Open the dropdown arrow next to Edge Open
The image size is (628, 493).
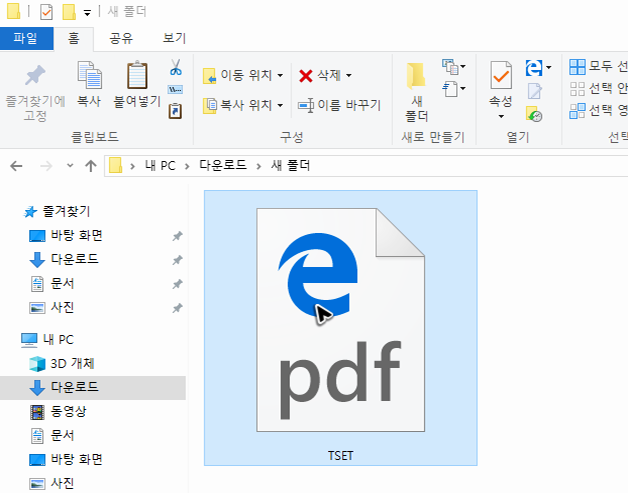[549, 67]
